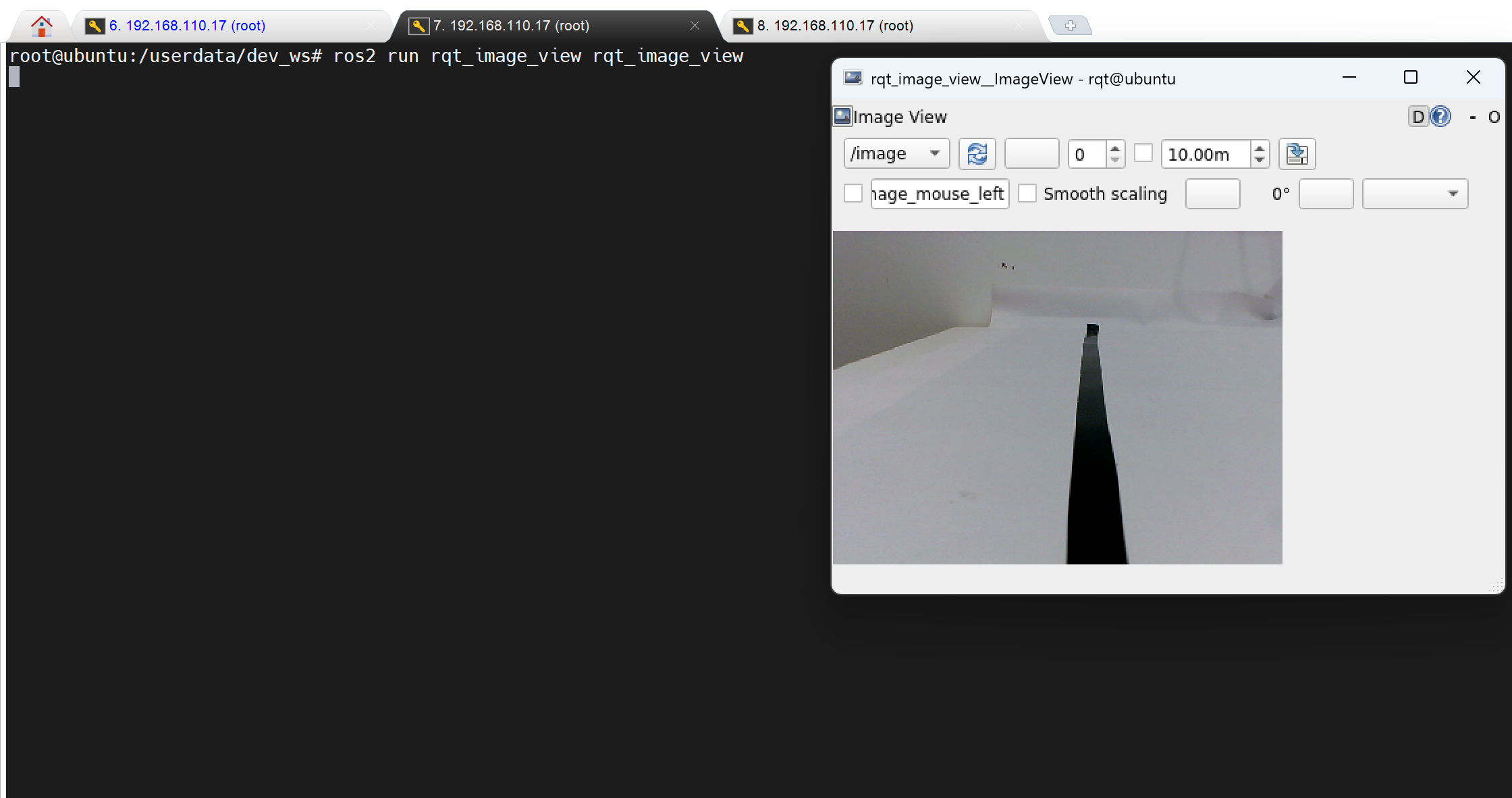Toggle the checkbox before the 10.00m field
1512x798 pixels.
[1143, 153]
